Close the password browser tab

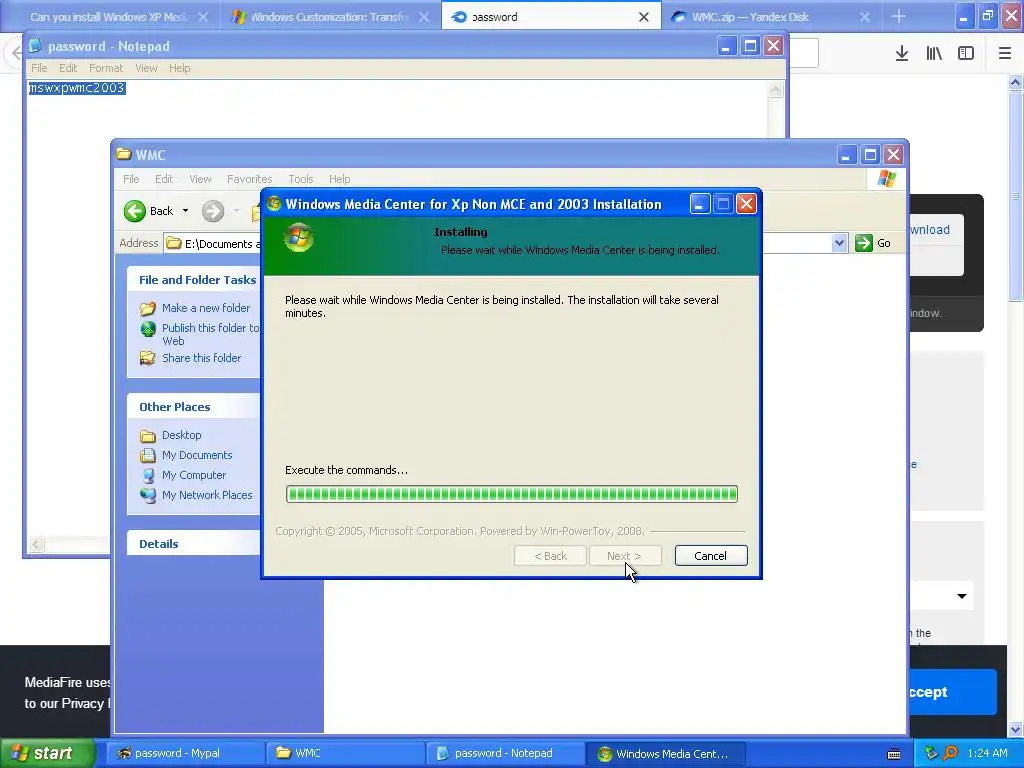click(x=644, y=17)
